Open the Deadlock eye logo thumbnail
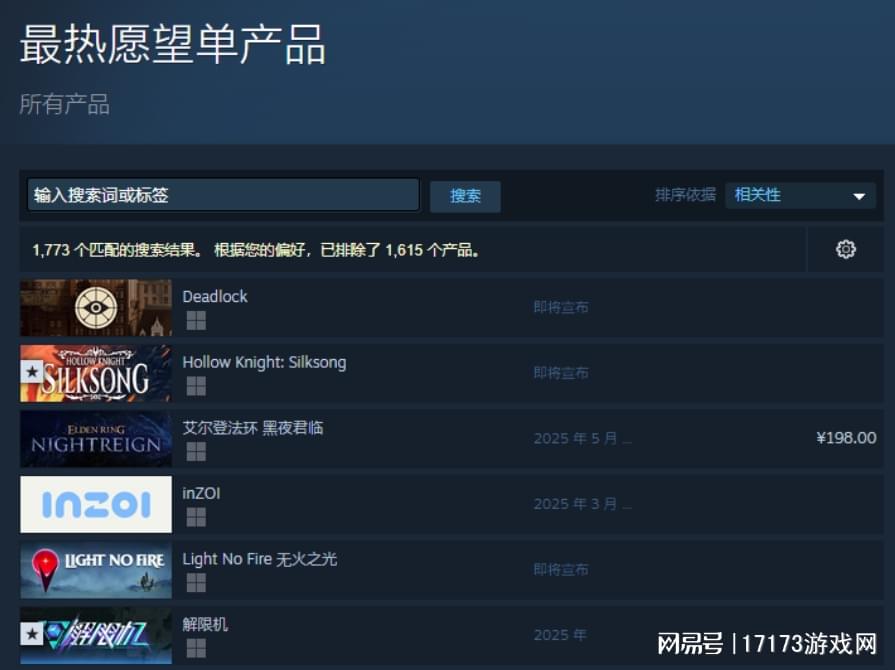895x670 pixels. (x=96, y=308)
